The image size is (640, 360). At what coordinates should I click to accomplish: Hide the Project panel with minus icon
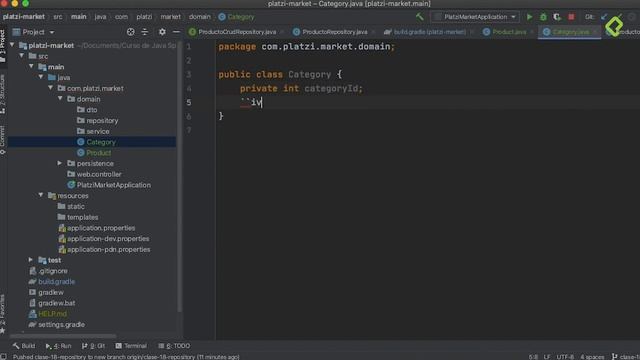tap(176, 32)
